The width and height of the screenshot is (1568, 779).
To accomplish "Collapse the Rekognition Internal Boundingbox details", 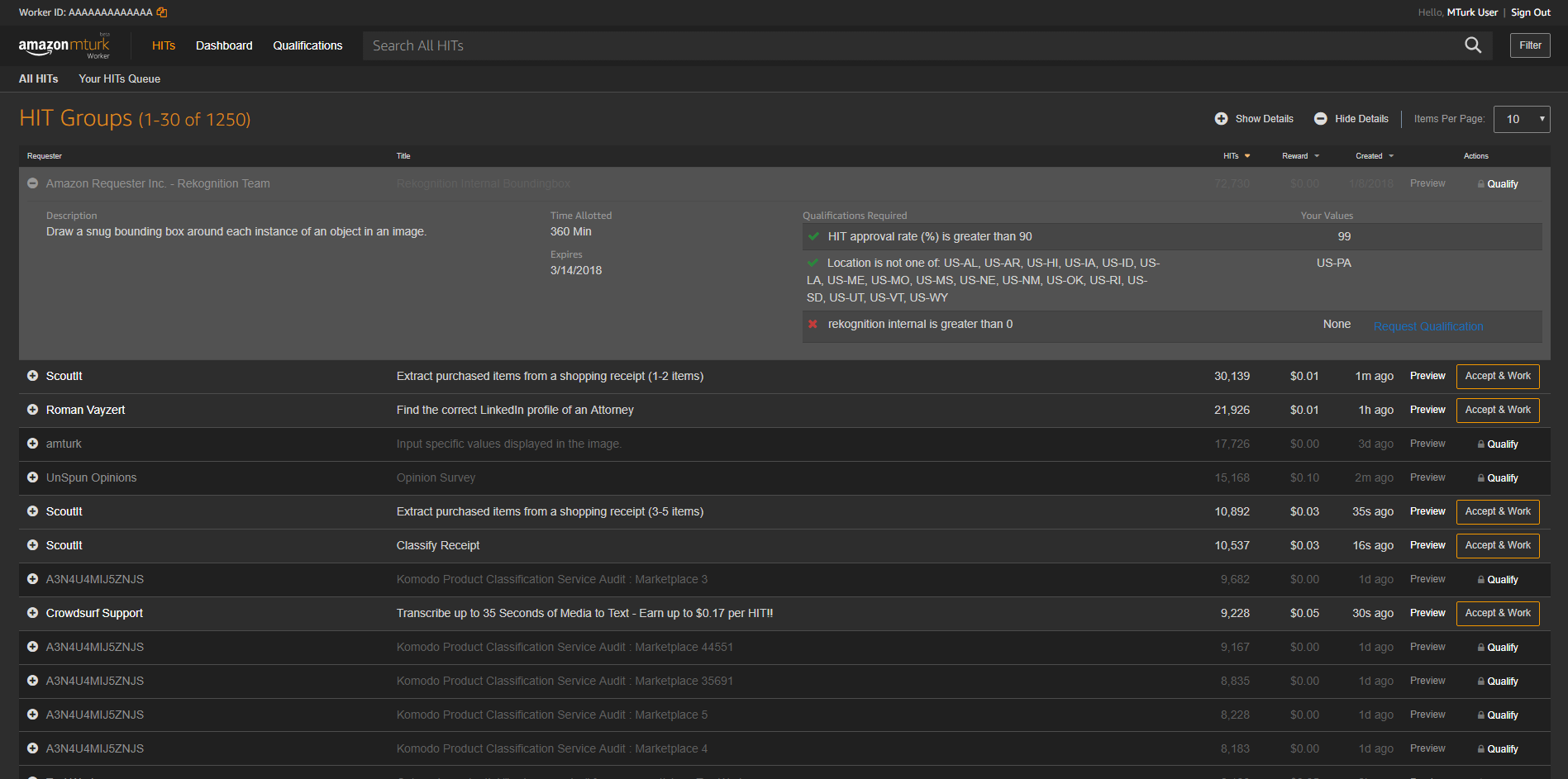I will 32,183.
